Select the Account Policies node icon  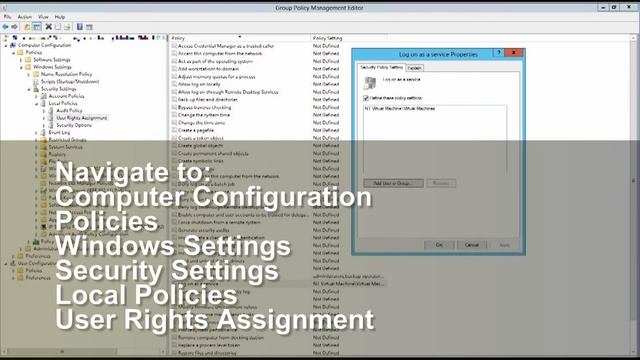click(x=43, y=96)
